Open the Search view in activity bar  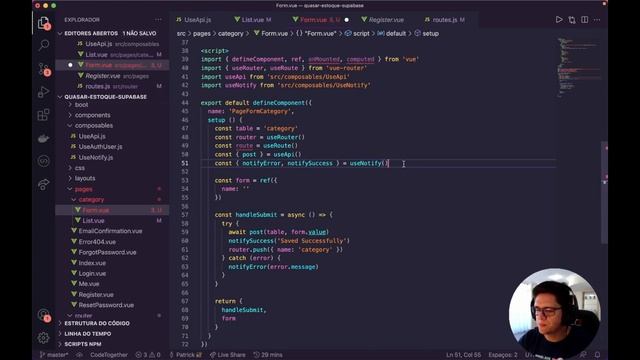44,45
